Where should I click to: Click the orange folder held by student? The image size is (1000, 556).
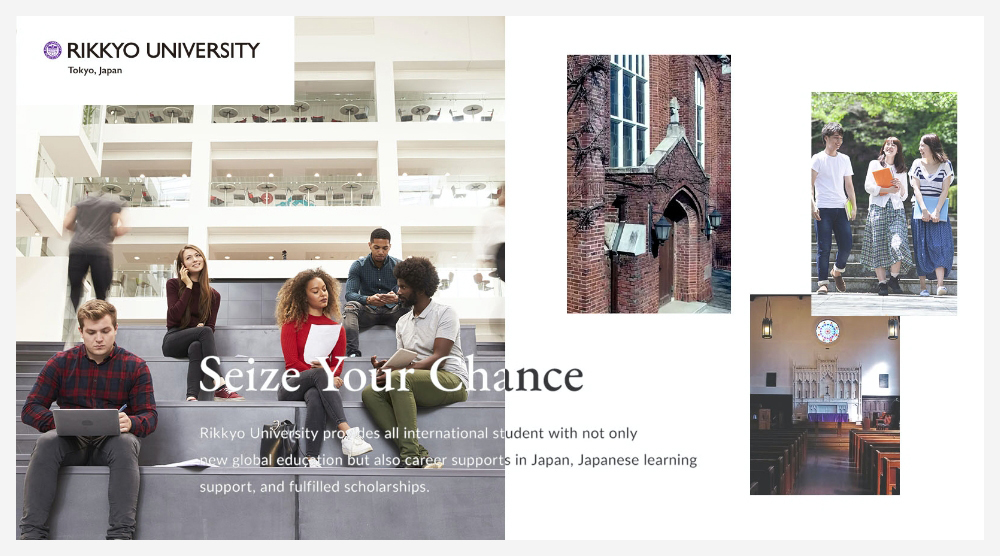[x=883, y=178]
